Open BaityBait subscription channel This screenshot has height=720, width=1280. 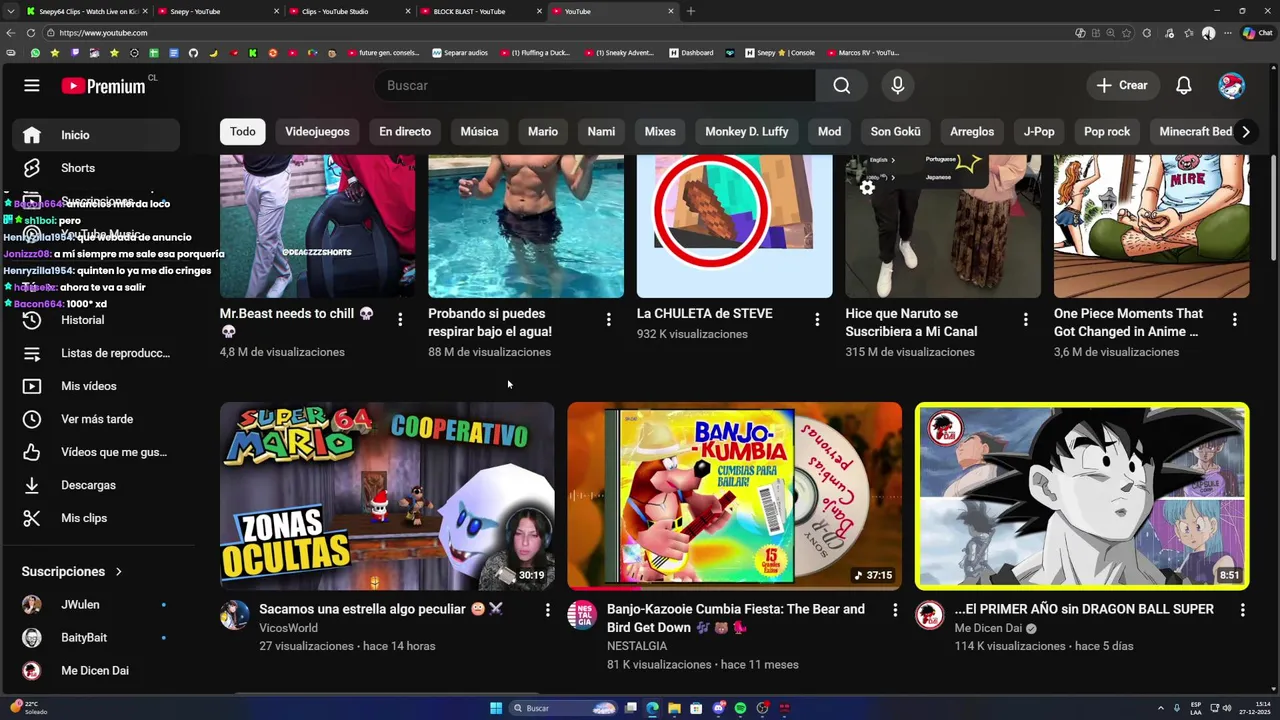[x=96, y=638]
